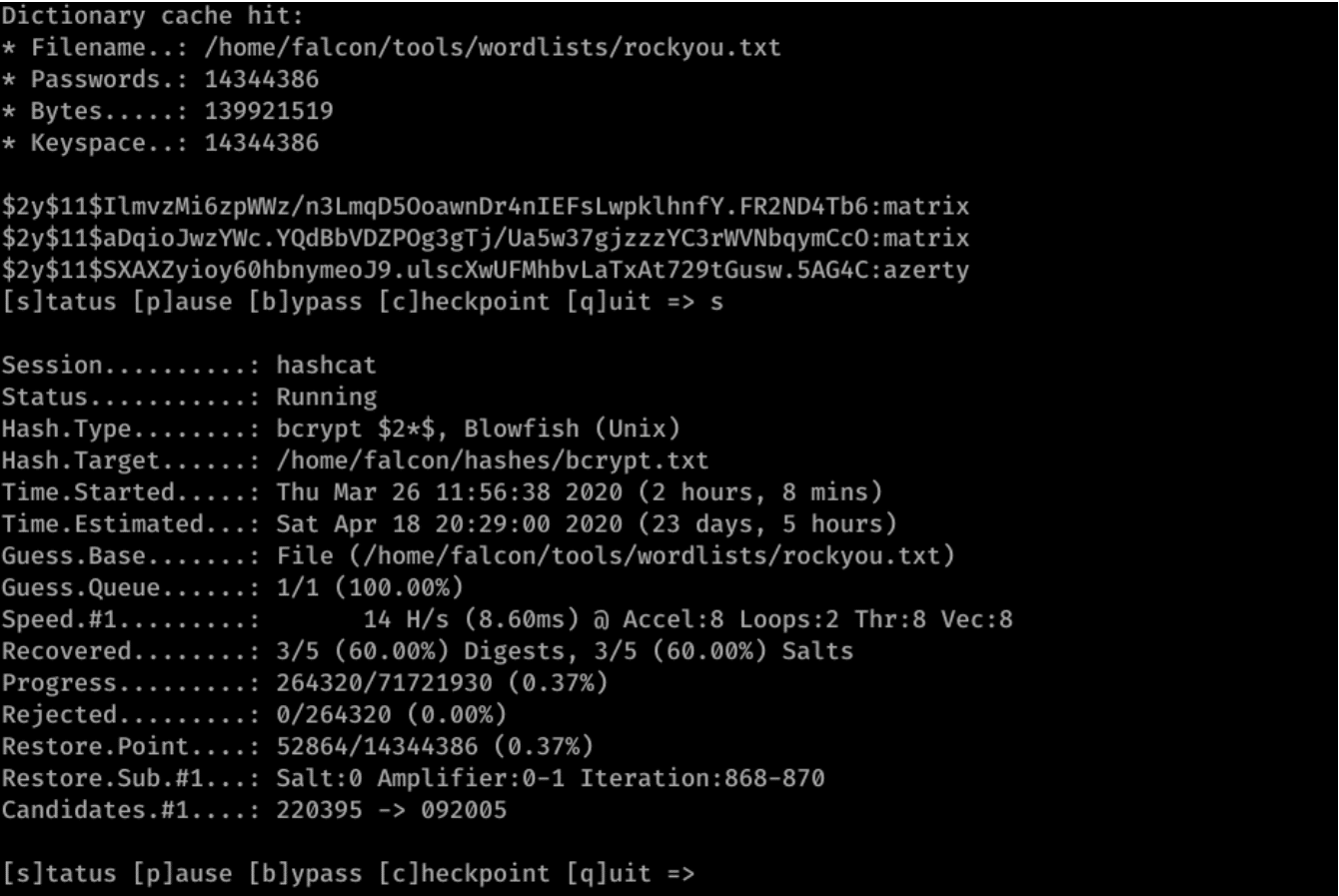Click the Passwords count 14344386

(x=262, y=80)
